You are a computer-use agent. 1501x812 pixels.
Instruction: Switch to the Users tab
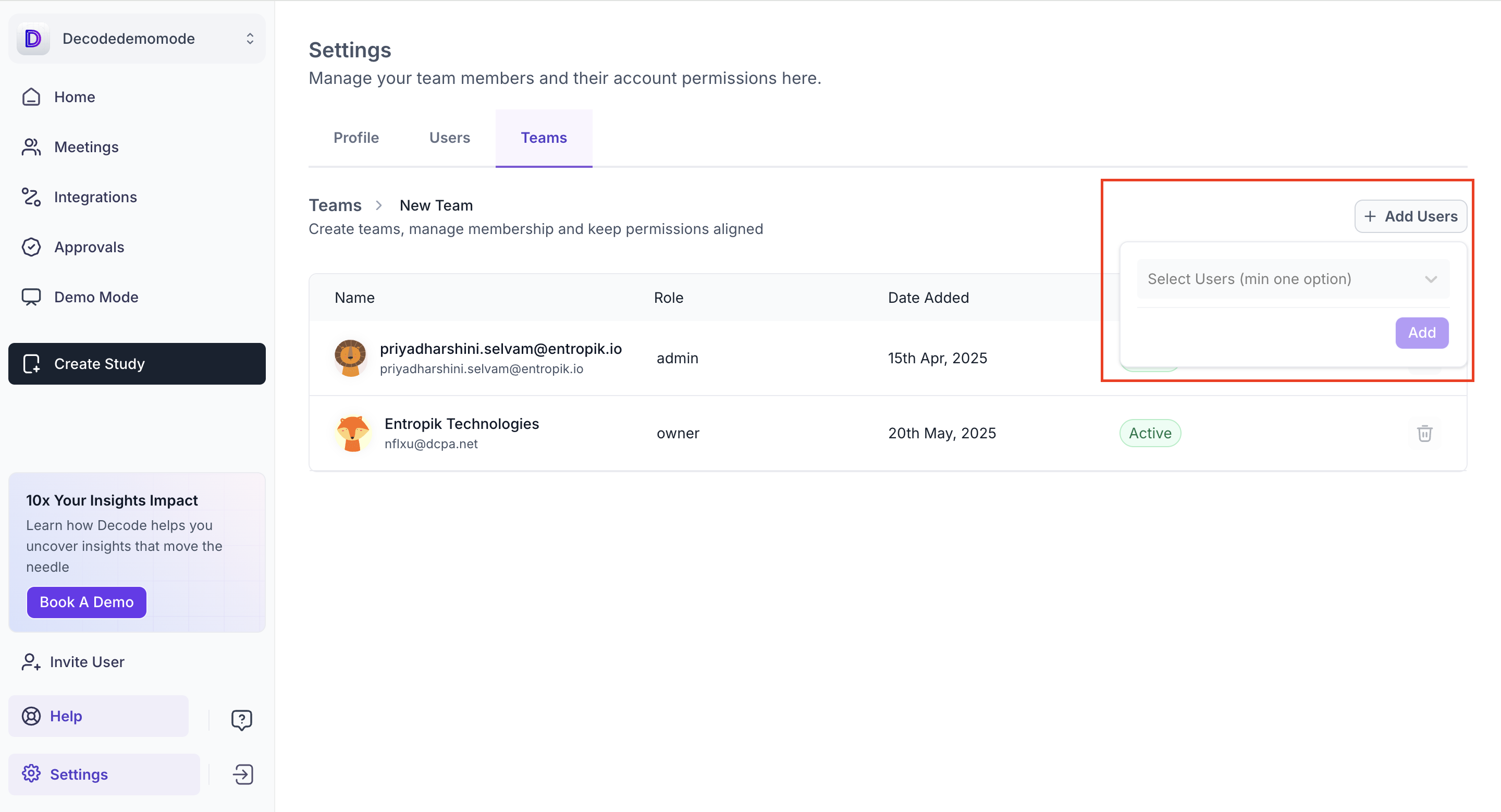[449, 138]
